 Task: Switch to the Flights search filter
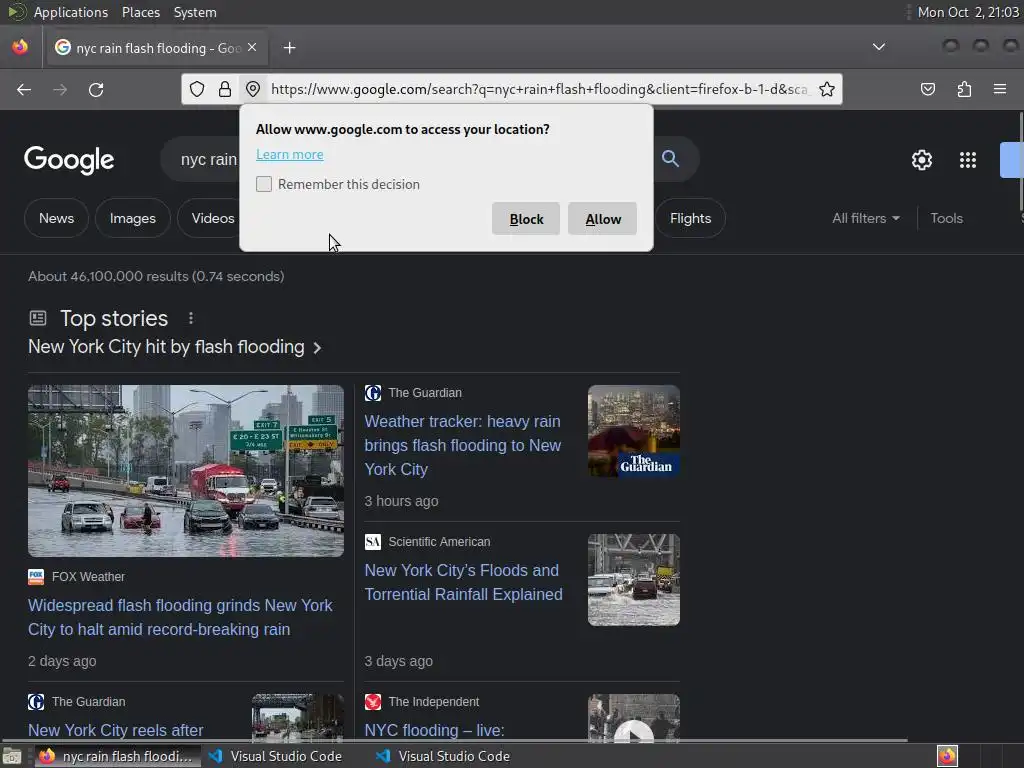[690, 218]
